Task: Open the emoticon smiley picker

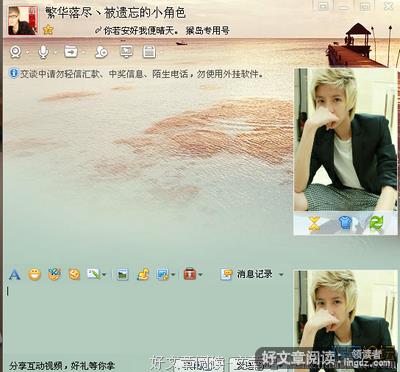Action: [x=34, y=275]
